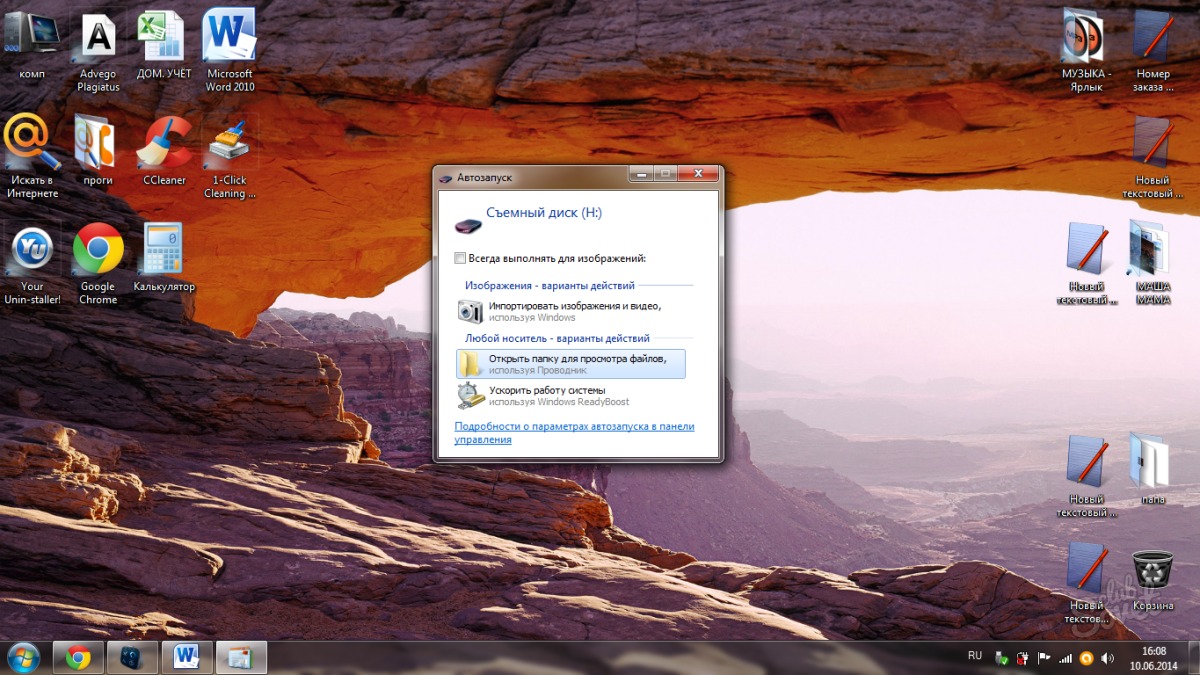This screenshot has height=675, width=1200.
Task: Open the Google Chrome desktop icon
Action: click(x=98, y=264)
